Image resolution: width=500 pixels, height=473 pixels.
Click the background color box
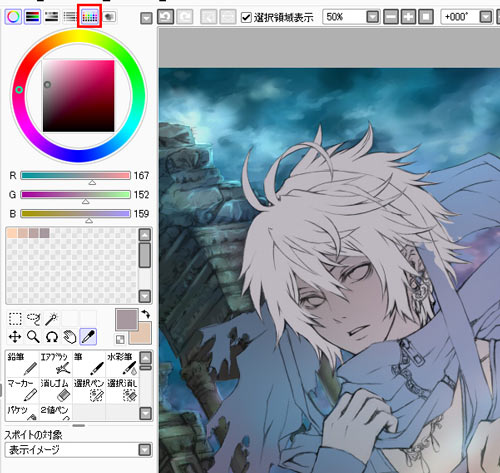pos(144,336)
